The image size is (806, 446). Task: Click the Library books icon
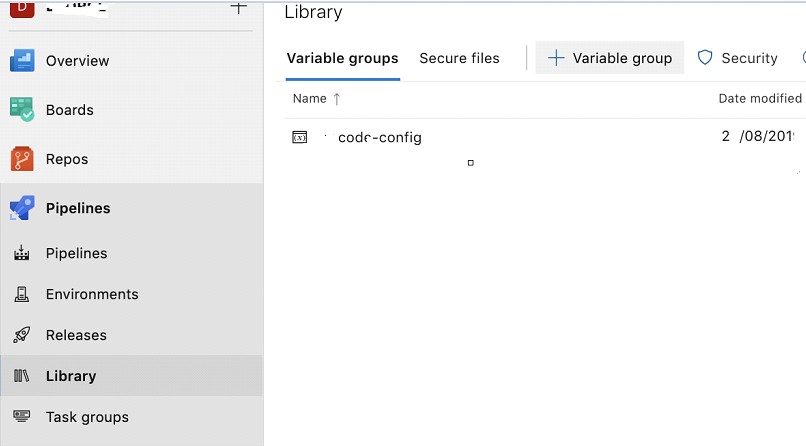[x=22, y=376]
